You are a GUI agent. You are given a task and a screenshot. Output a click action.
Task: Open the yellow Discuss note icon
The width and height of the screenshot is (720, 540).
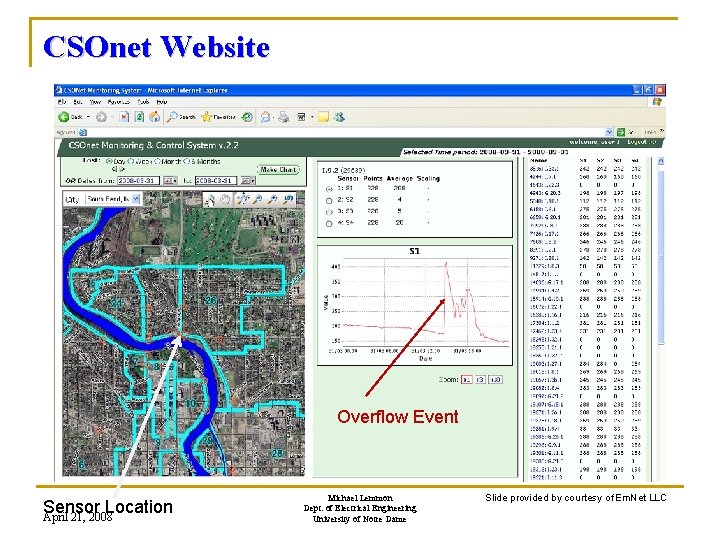pos(323,117)
